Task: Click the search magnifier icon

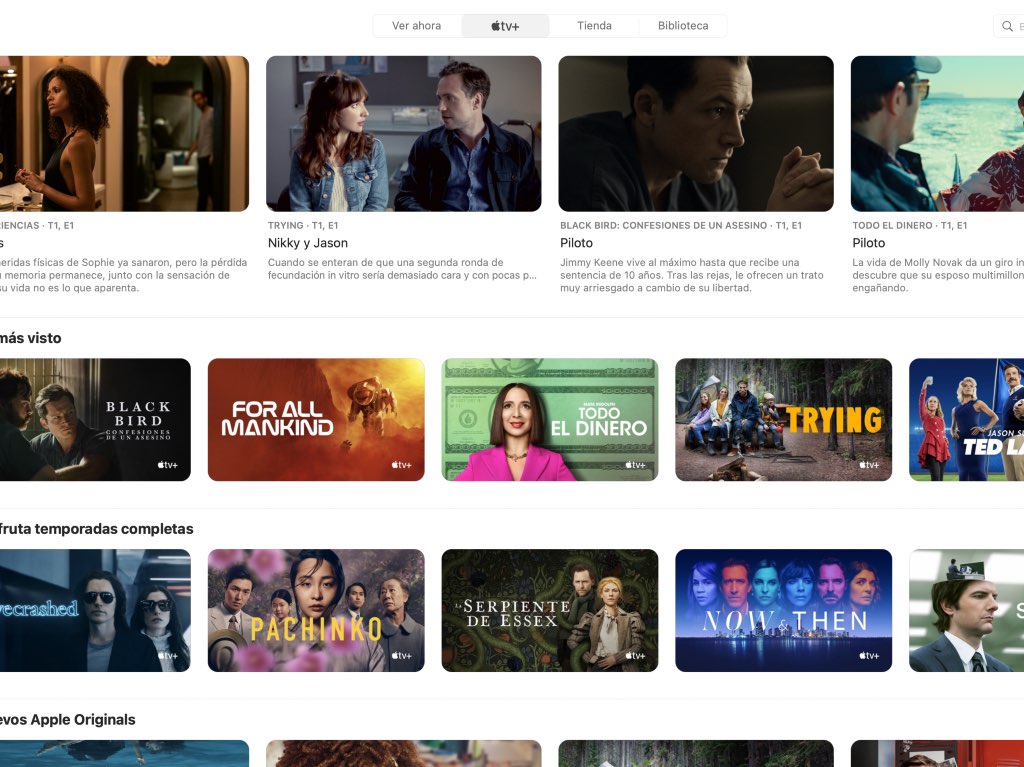Action: [x=1007, y=26]
